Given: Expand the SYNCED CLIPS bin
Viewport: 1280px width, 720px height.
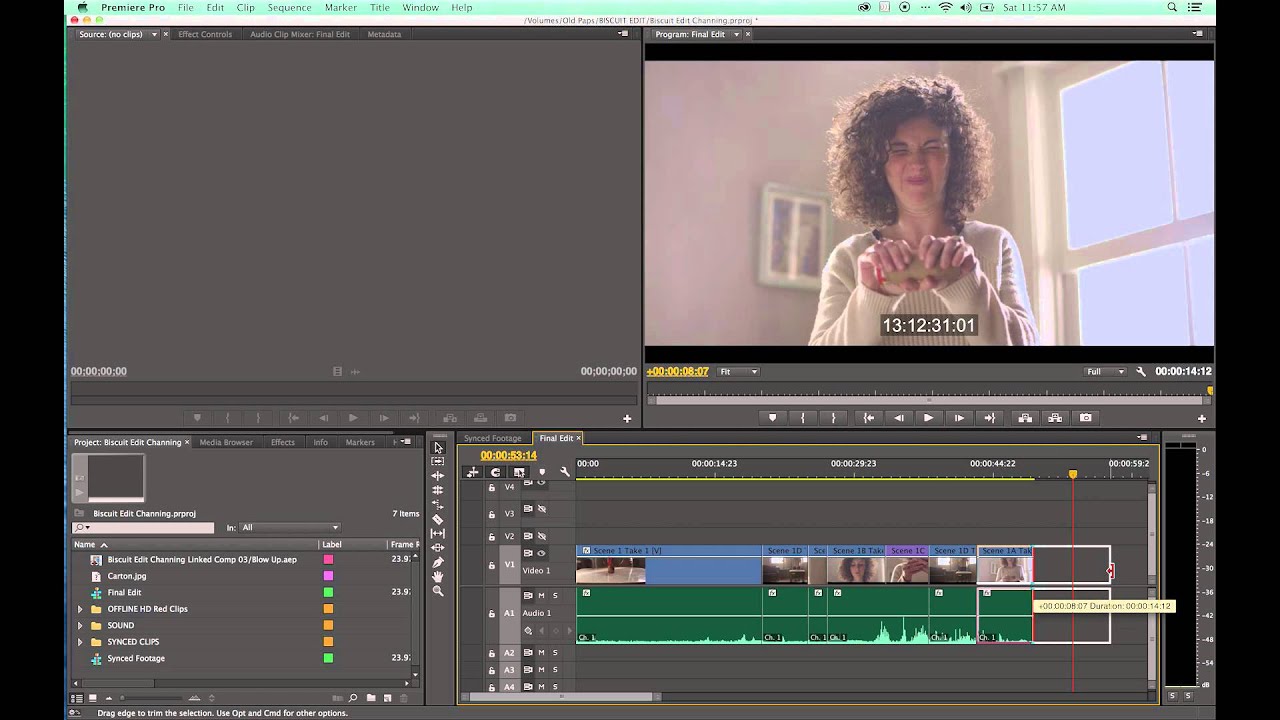Looking at the screenshot, I should (x=80, y=642).
